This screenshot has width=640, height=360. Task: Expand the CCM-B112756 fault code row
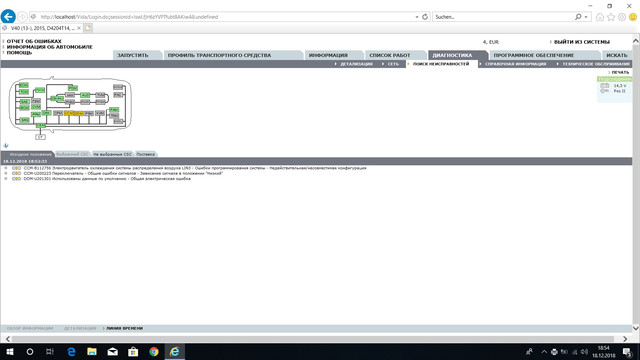pyautogui.click(x=6, y=168)
